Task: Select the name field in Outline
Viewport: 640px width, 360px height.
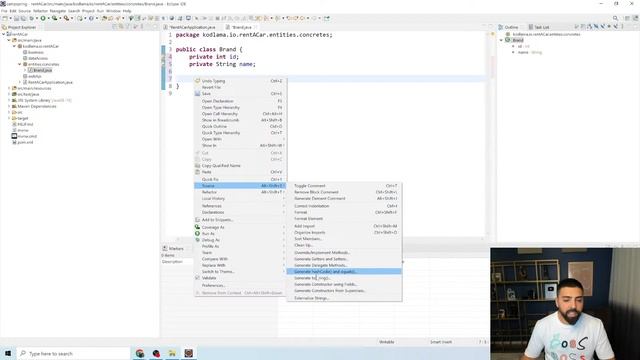Action: coord(527,52)
